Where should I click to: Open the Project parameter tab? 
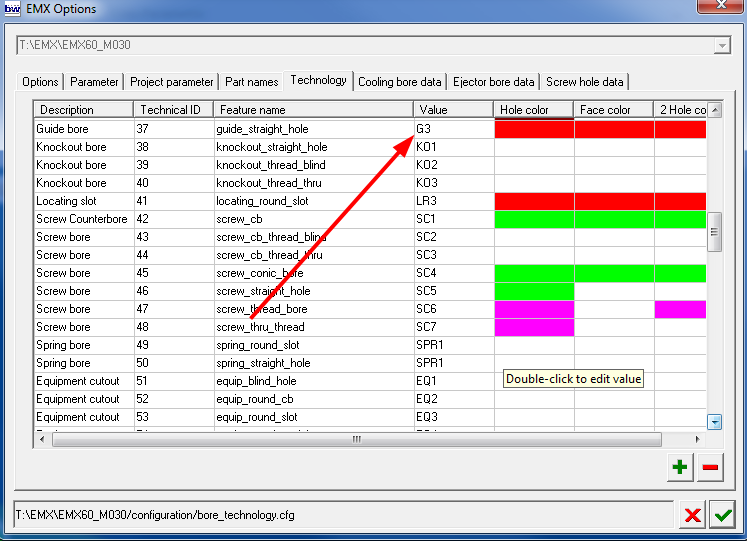click(172, 82)
